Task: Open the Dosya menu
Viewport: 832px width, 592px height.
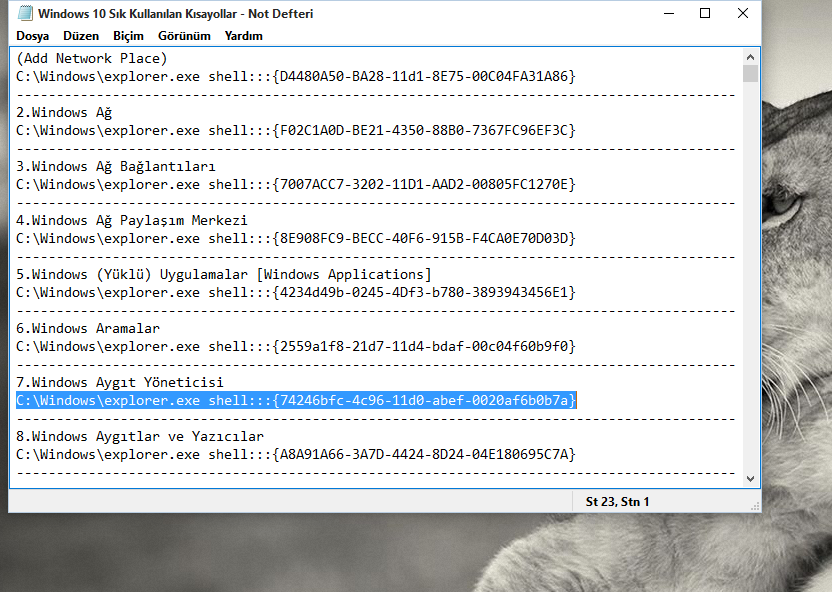Action: pos(32,36)
